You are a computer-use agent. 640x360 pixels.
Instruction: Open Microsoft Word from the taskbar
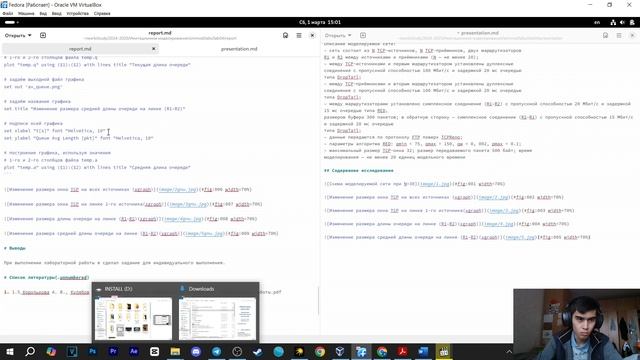tap(423, 351)
